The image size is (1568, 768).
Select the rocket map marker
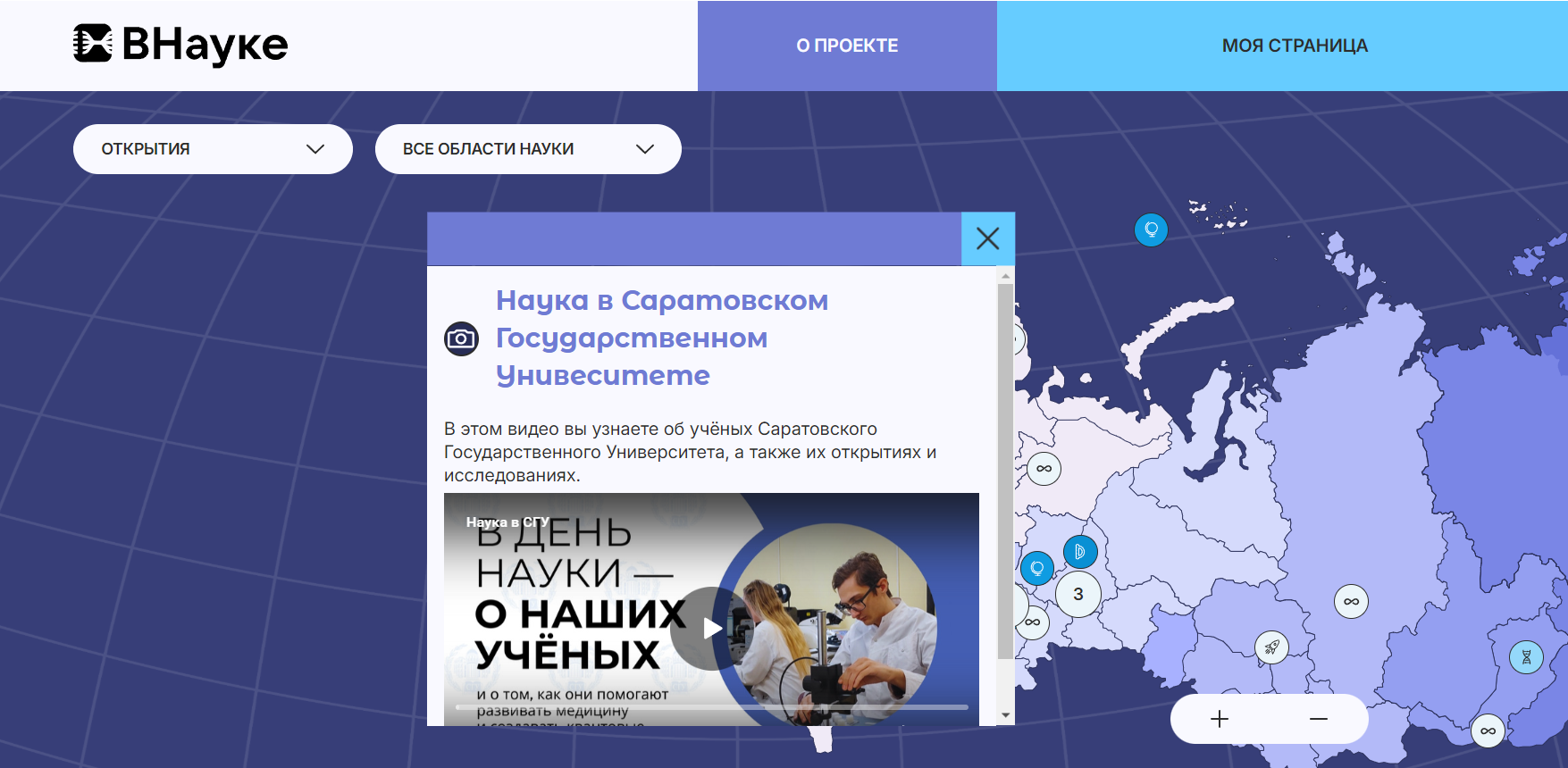click(1271, 647)
